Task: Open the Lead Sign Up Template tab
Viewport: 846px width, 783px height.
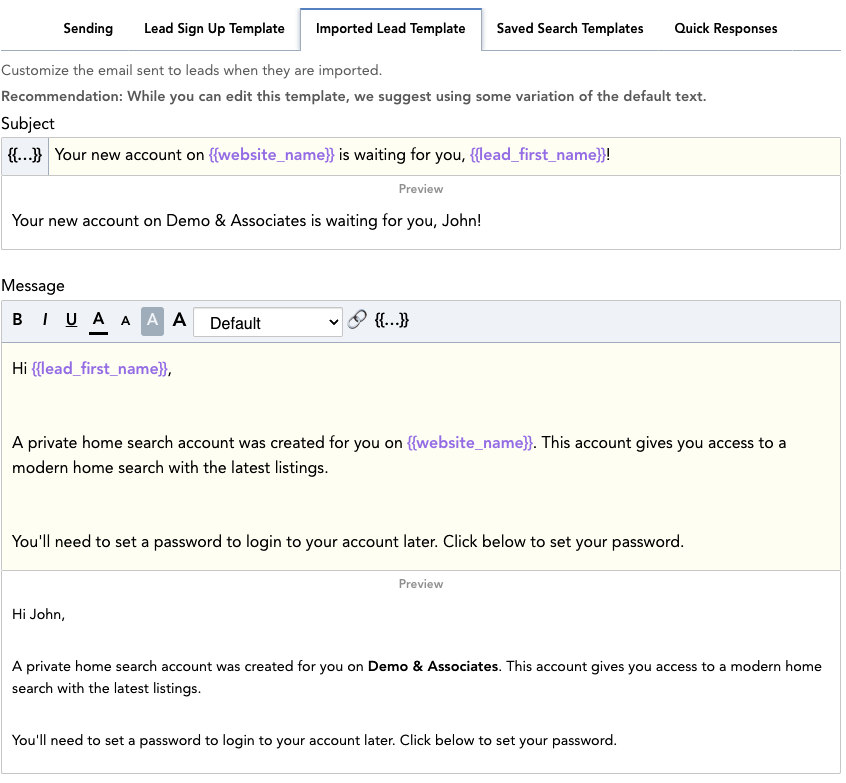Action: tap(214, 29)
